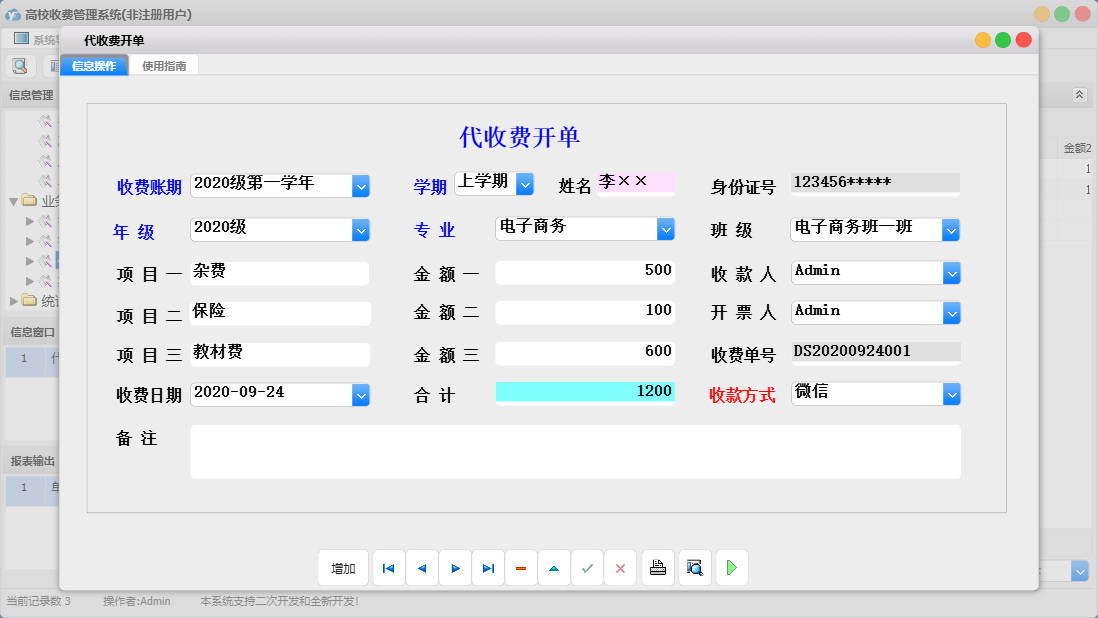Open the print icon
1098x618 pixels.
[657, 567]
